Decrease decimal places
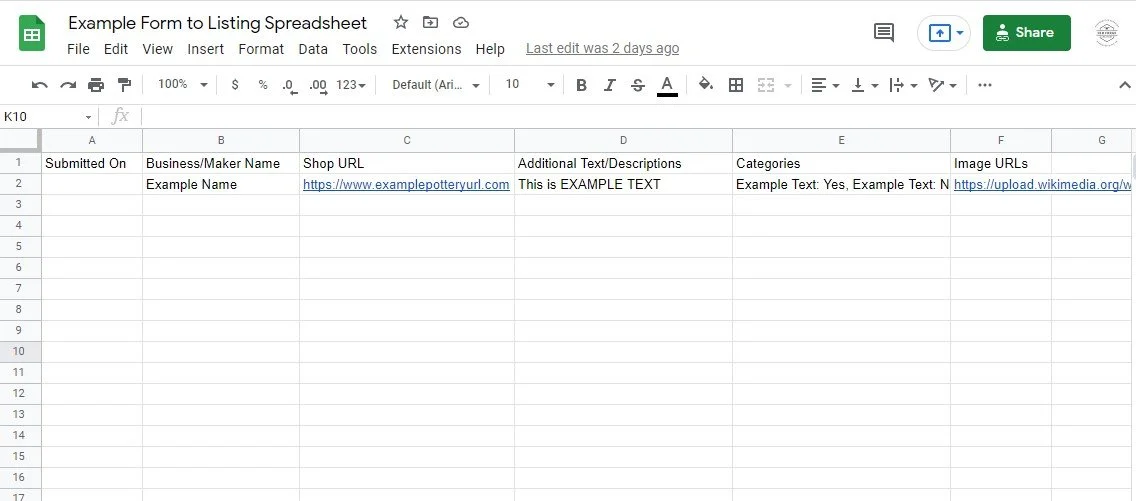Viewport: 1136px width, 501px height. click(290, 85)
